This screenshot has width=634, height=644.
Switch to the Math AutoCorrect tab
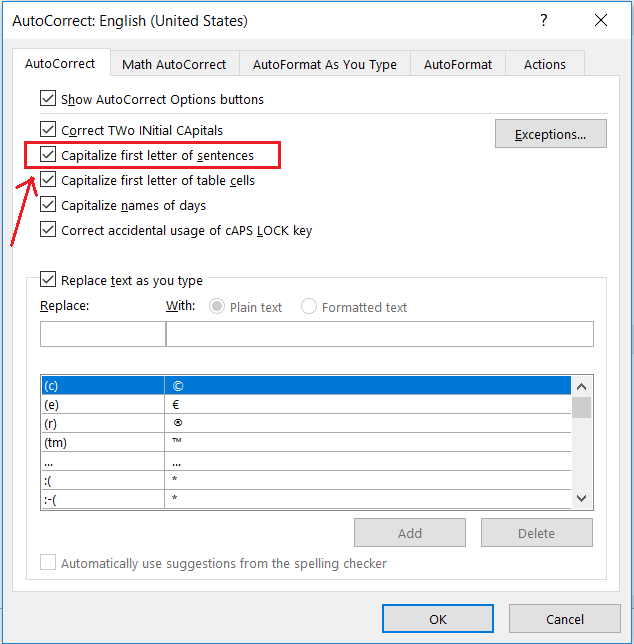[174, 64]
